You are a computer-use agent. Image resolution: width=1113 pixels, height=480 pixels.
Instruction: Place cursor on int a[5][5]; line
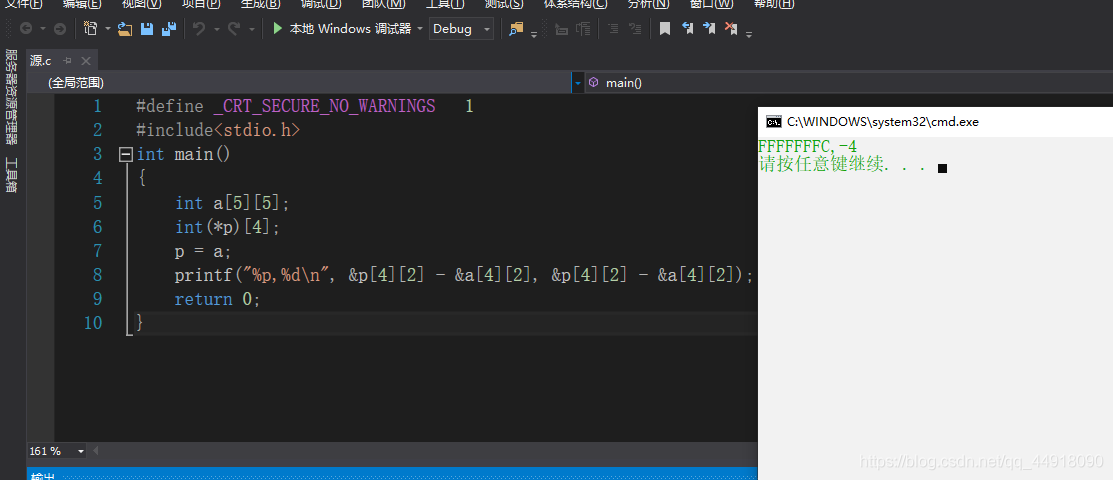pyautogui.click(x=233, y=203)
